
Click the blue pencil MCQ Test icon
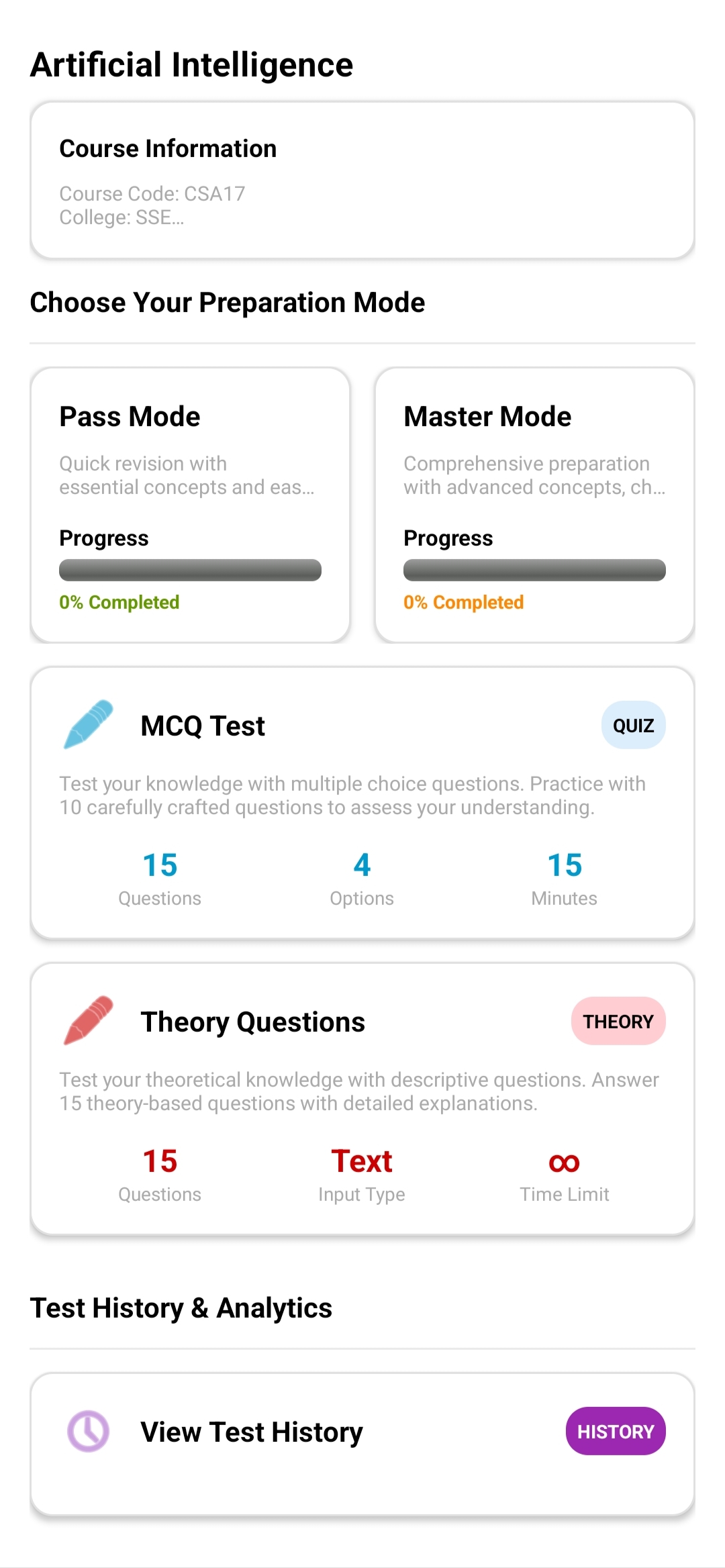click(88, 725)
